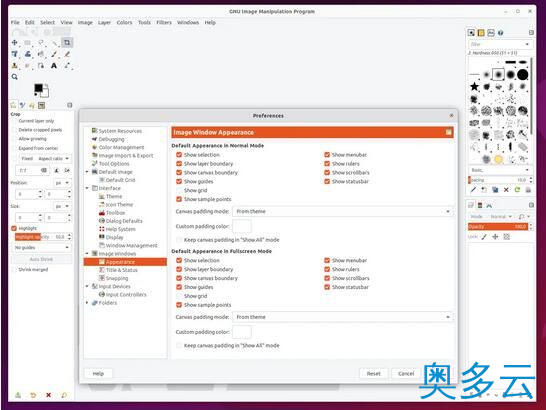Click the lock alpha channel icon

click(x=507, y=237)
